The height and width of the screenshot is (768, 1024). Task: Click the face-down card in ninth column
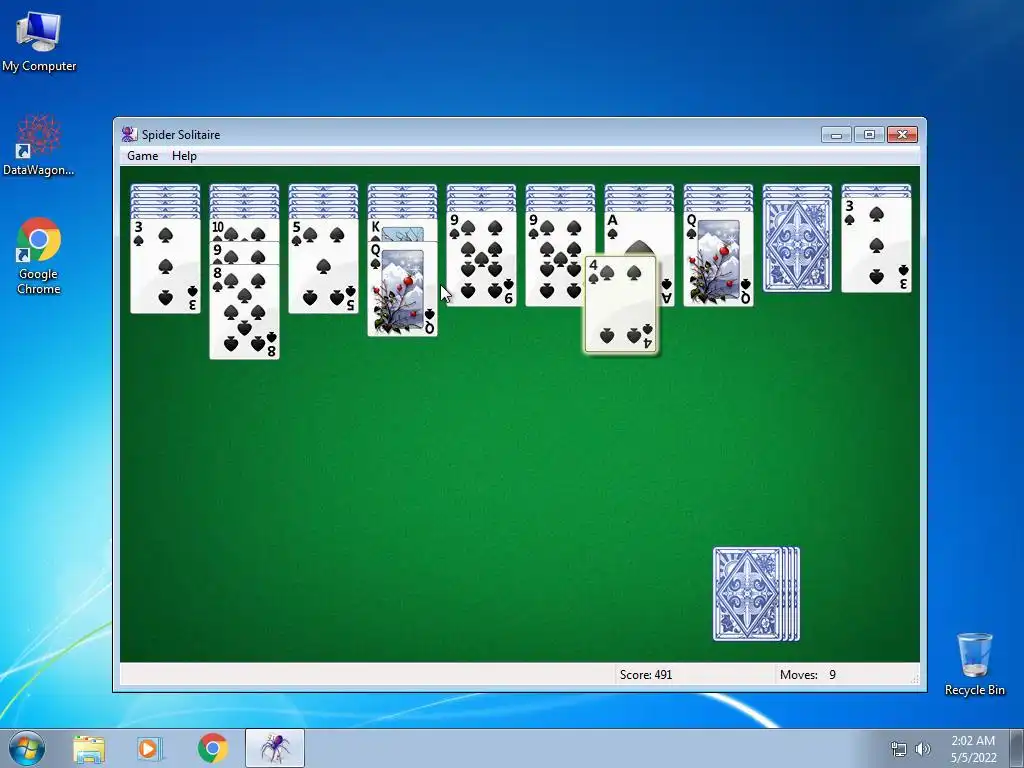click(797, 245)
